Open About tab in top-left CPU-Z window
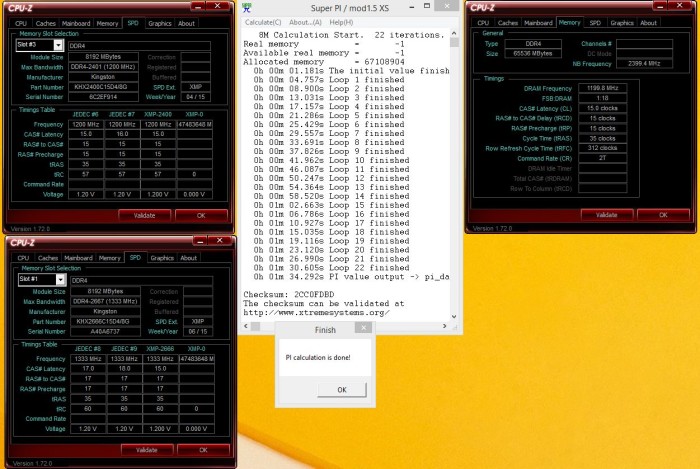This screenshot has height=469, width=700. click(186, 23)
